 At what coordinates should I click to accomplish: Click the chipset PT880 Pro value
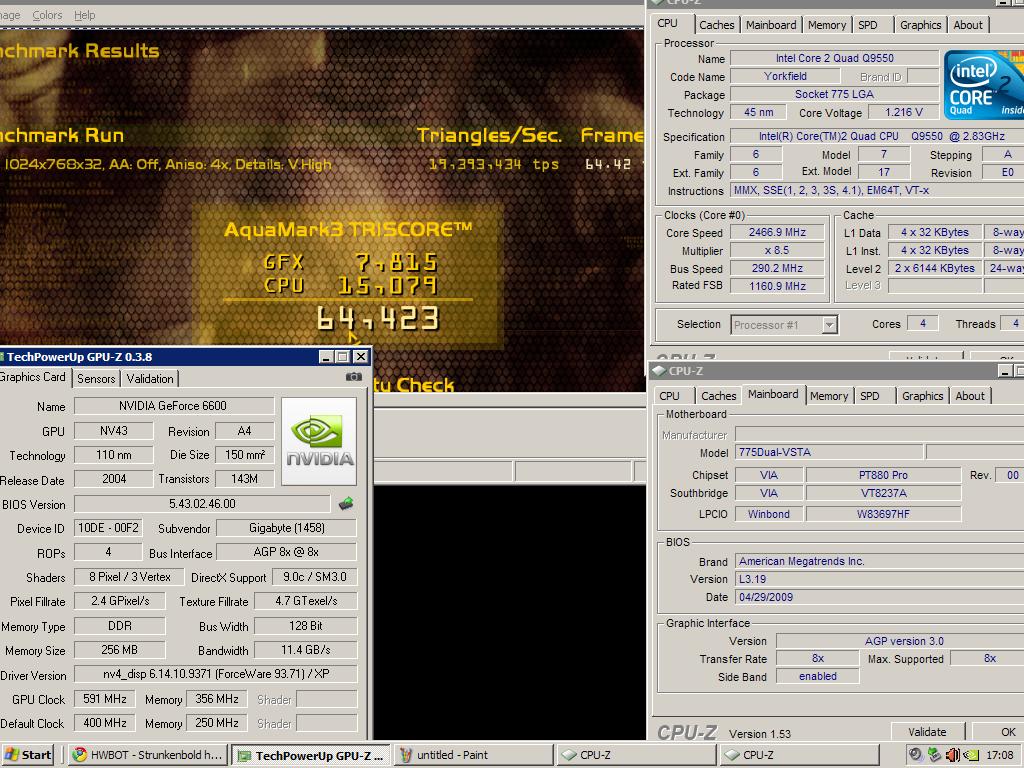click(x=883, y=475)
